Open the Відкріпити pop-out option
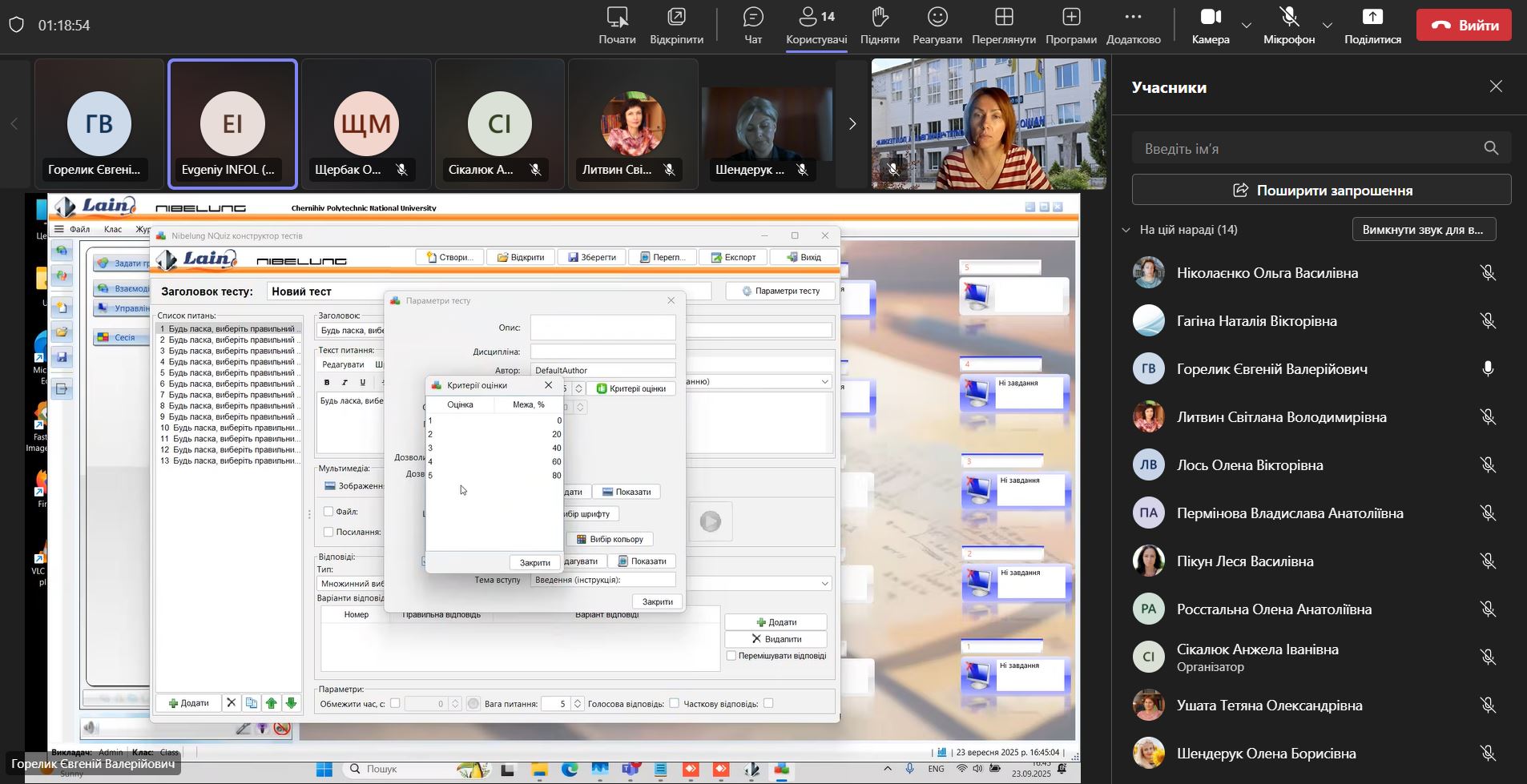Viewport: 1527px width, 784px height. [676, 25]
